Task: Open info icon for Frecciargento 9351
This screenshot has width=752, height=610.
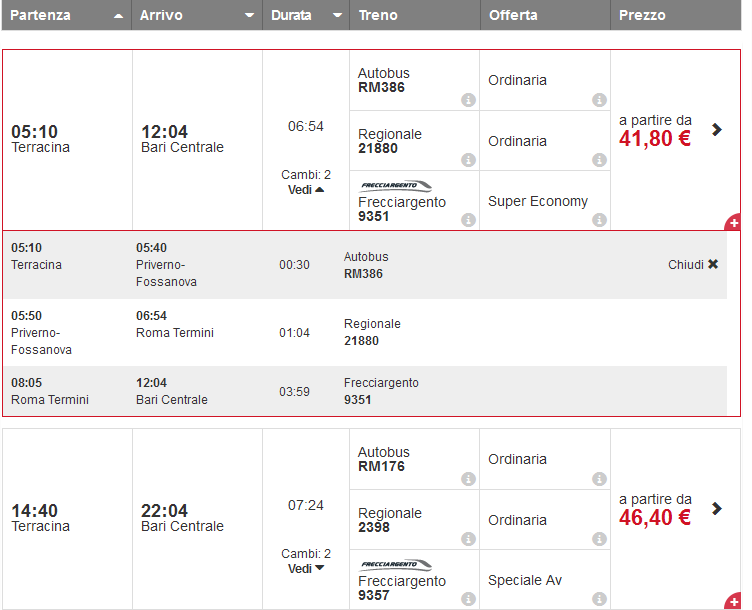Action: pyautogui.click(x=467, y=220)
